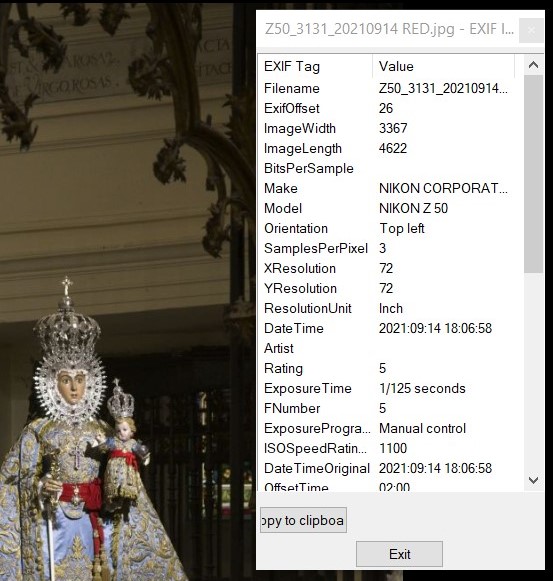
Task: Click the value 1/125 seconds
Action: (x=422, y=389)
